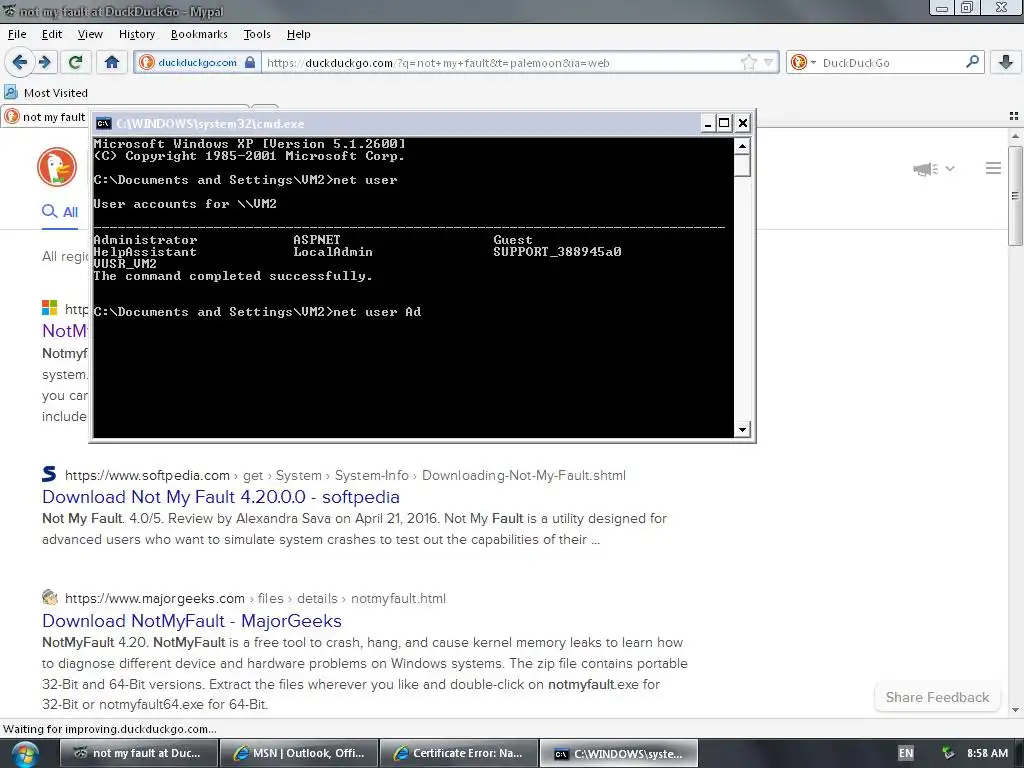The height and width of the screenshot is (768, 1024).
Task: Click the Softpedia S favicon
Action: coord(49,474)
